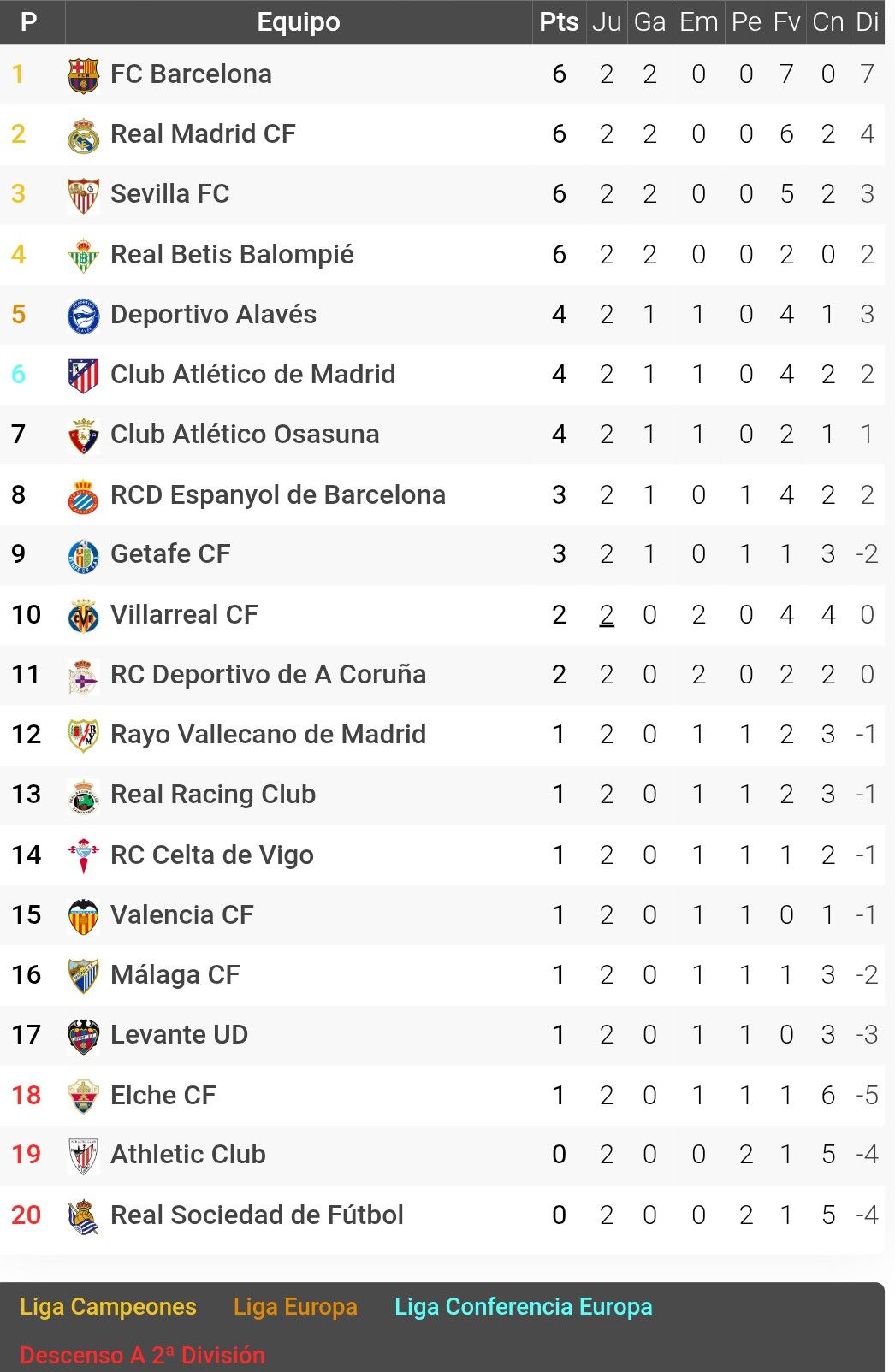Image resolution: width=895 pixels, height=1372 pixels.
Task: Click the Liga Conferencia Europa legend label
Action: pos(523,1307)
